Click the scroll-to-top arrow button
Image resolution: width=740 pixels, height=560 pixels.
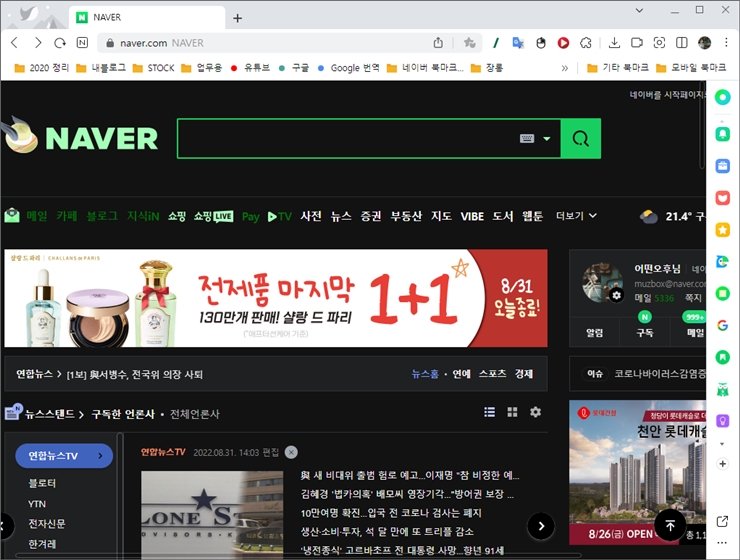click(x=670, y=525)
